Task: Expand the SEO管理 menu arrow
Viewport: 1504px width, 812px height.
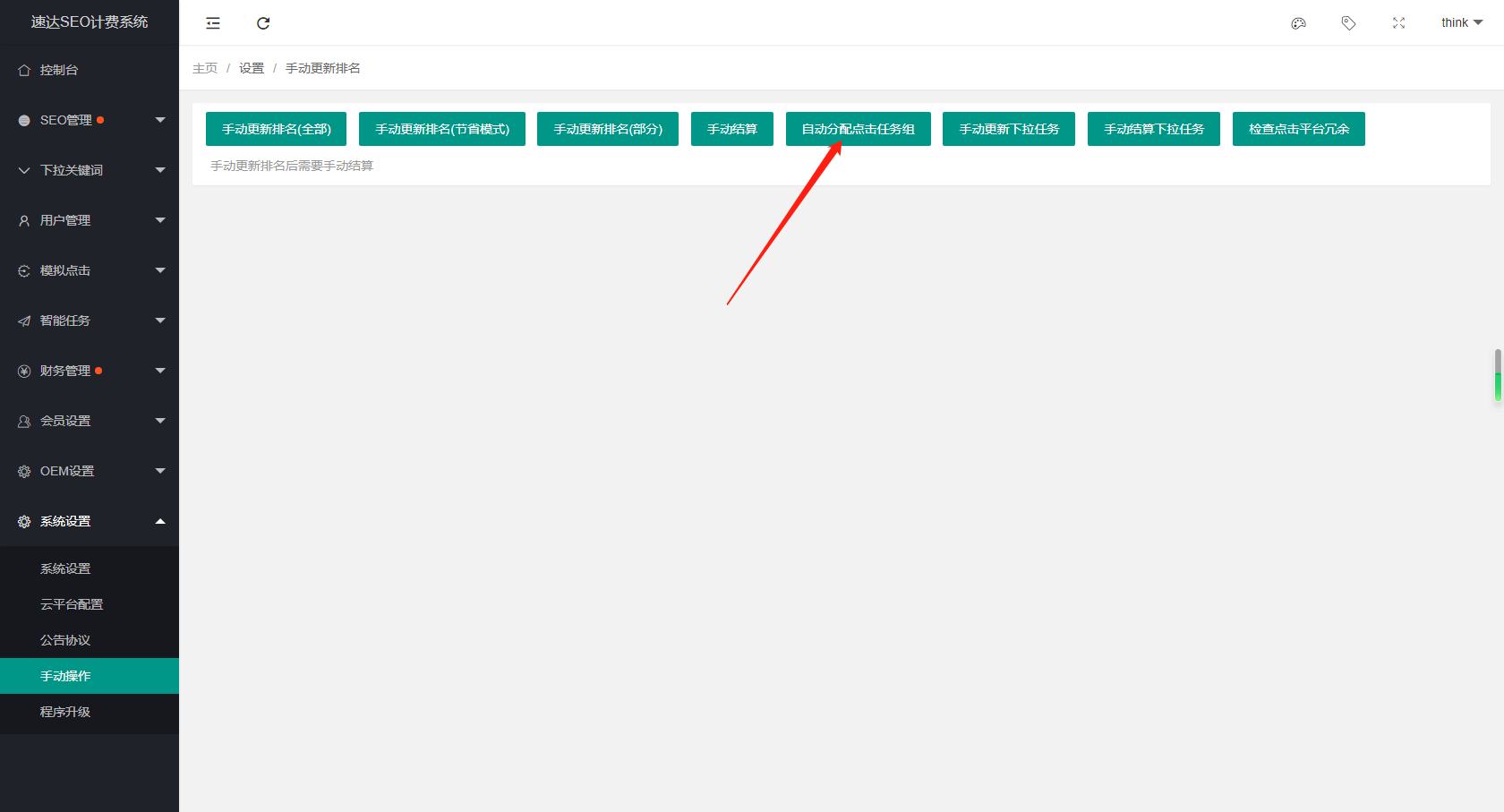Action: (160, 120)
